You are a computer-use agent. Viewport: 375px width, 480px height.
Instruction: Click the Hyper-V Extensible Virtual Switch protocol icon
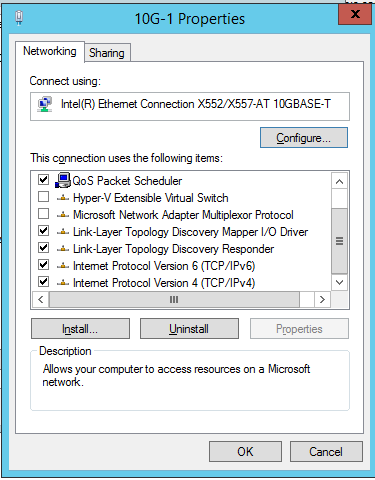[63, 198]
